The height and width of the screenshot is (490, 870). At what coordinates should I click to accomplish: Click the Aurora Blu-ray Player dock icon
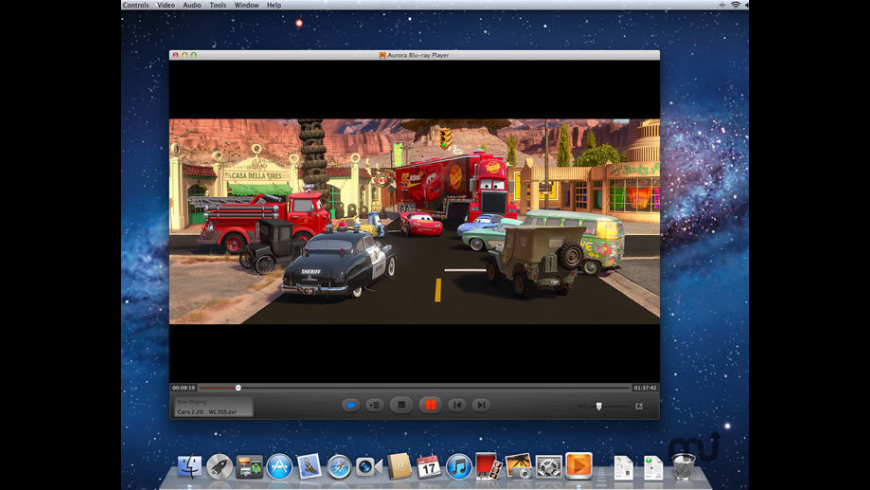[x=578, y=465]
